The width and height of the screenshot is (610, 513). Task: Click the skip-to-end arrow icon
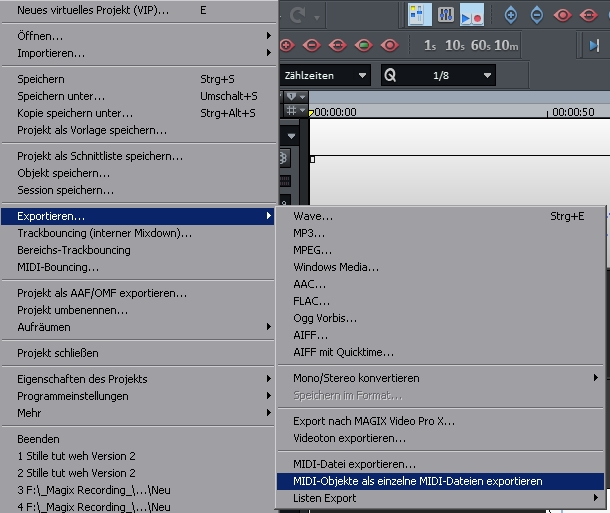pos(595,45)
